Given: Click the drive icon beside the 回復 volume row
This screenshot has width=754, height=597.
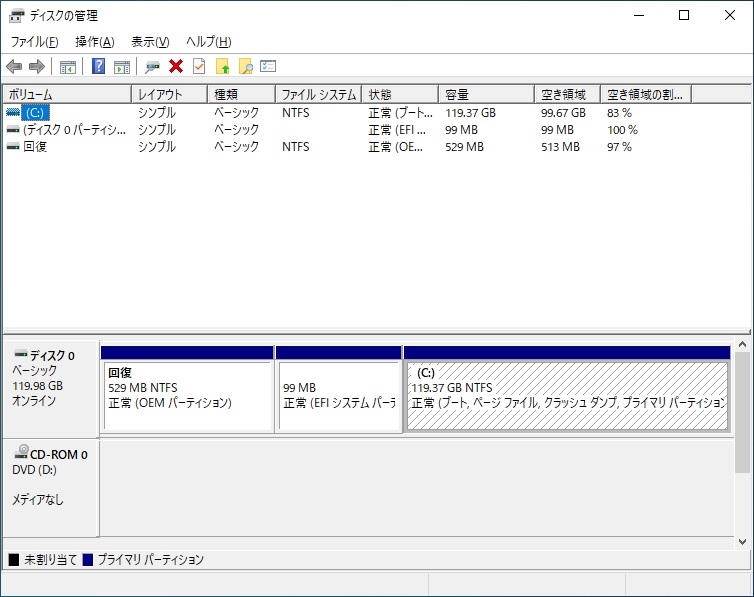Looking at the screenshot, I should click(x=13, y=146).
